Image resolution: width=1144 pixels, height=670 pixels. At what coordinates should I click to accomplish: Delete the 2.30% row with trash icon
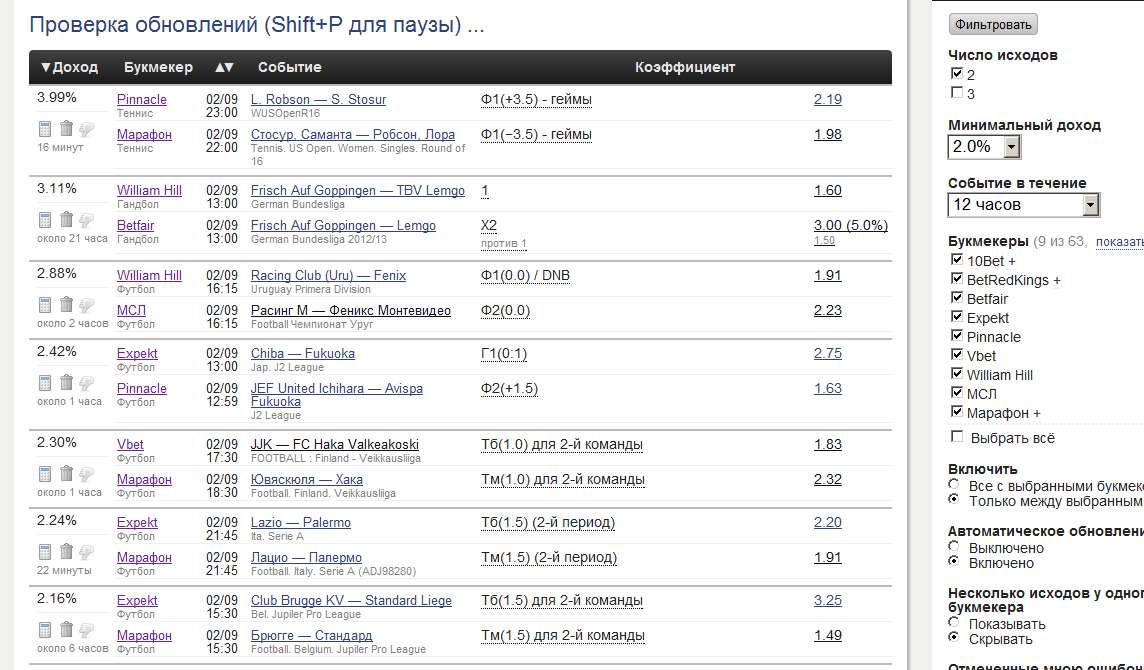click(x=66, y=474)
